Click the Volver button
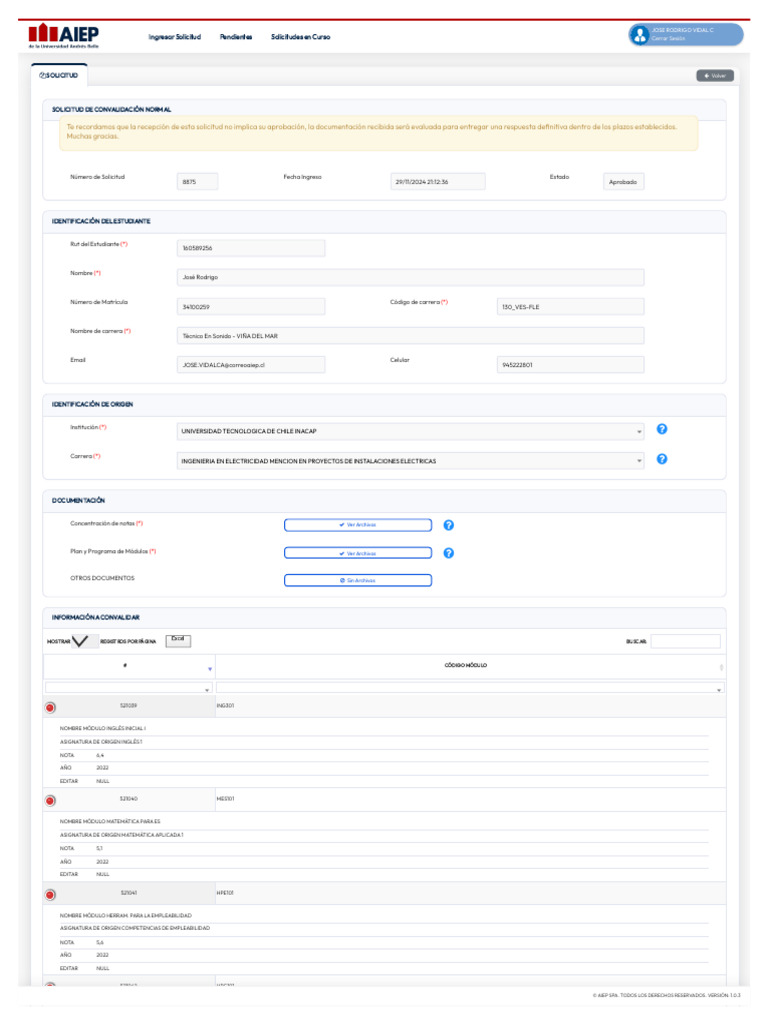 pyautogui.click(x=714, y=76)
